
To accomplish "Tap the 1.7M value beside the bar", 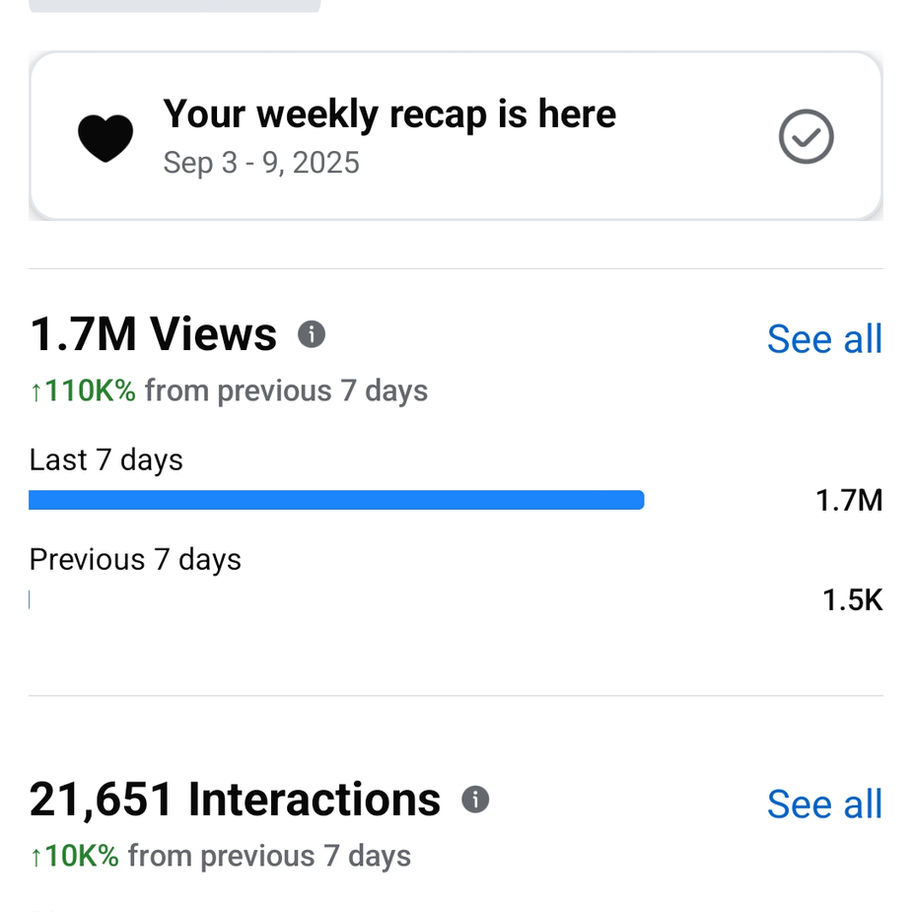I will coord(849,500).
